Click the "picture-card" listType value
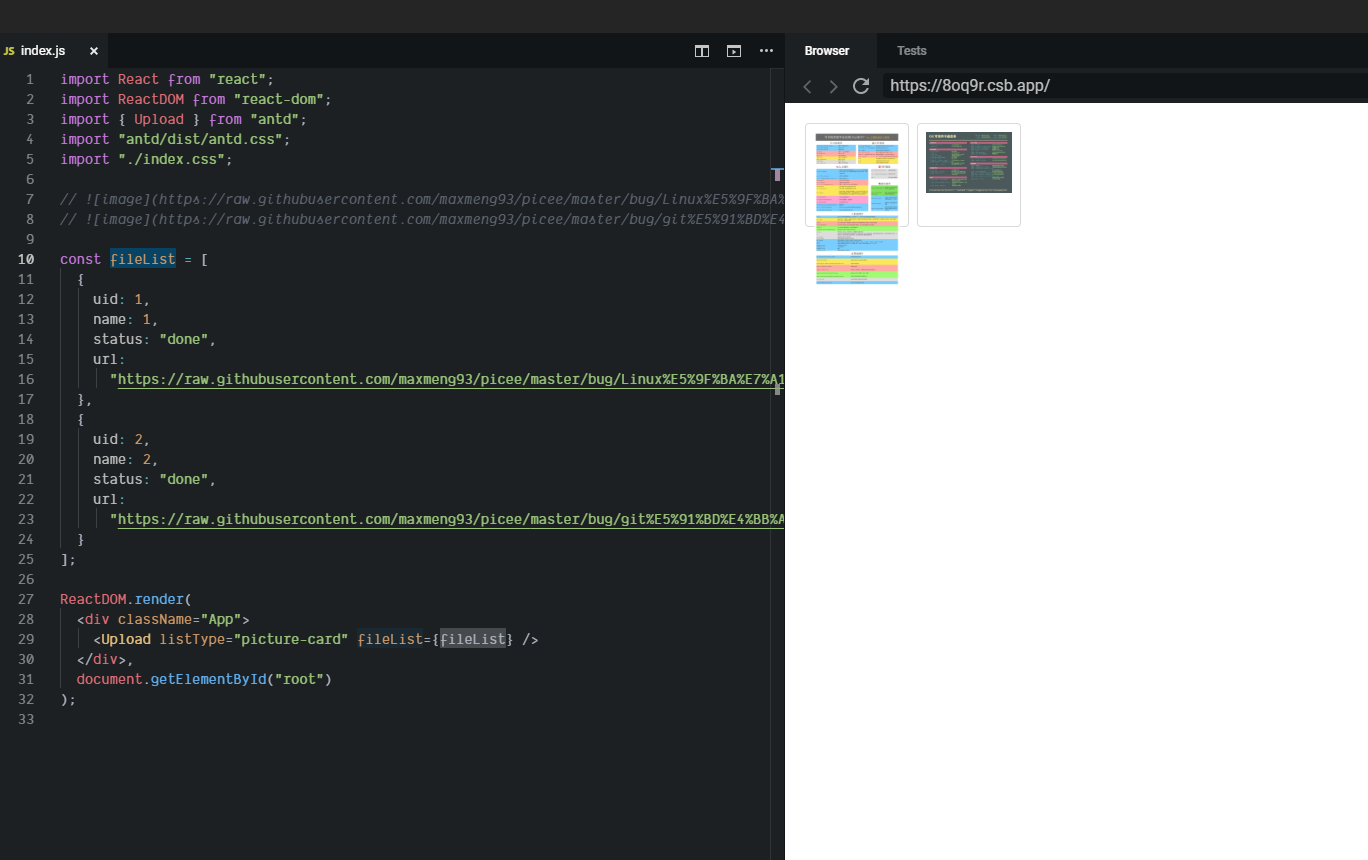 (291, 639)
